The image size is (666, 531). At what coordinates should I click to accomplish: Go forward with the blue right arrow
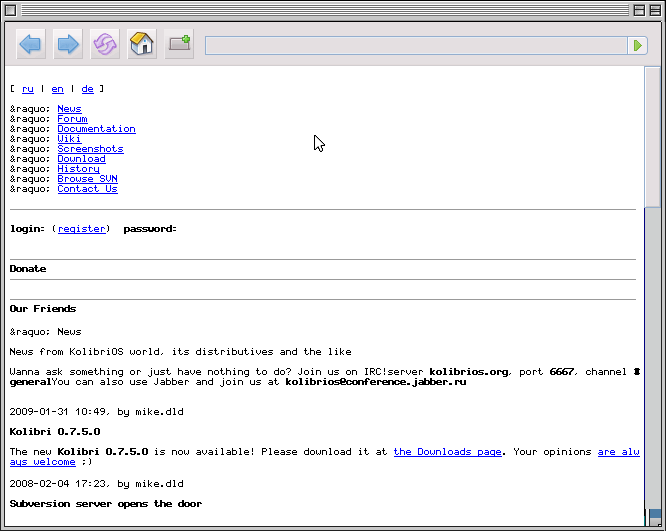[x=68, y=44]
